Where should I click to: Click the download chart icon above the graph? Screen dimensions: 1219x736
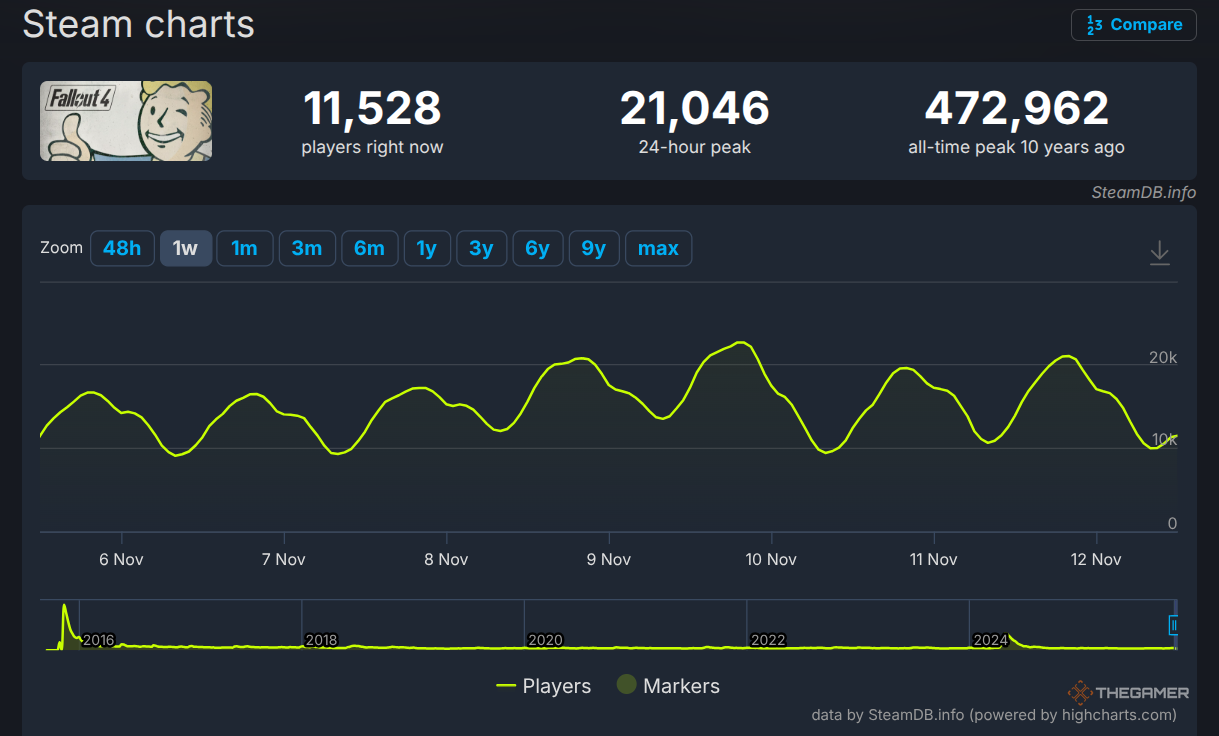click(1159, 253)
